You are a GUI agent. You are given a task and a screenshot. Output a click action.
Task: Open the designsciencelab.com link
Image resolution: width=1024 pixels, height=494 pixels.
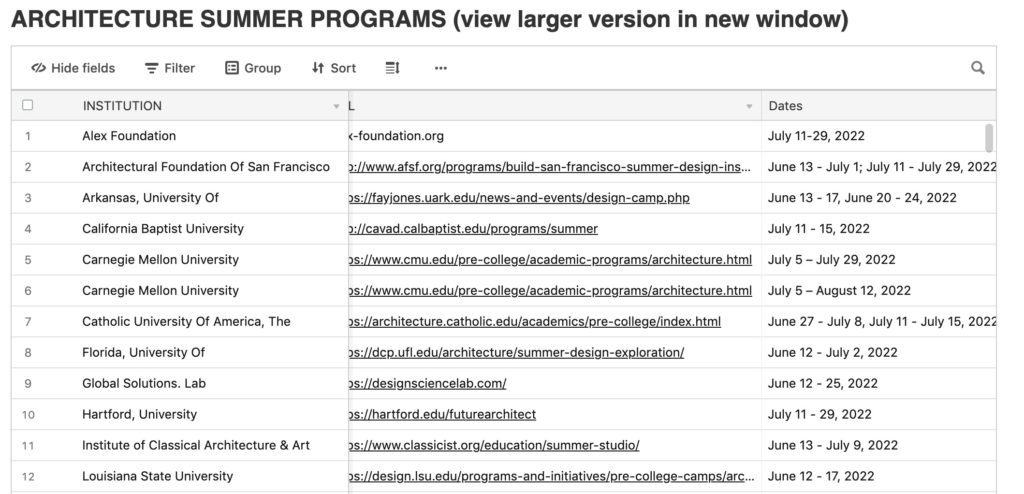click(x=428, y=384)
